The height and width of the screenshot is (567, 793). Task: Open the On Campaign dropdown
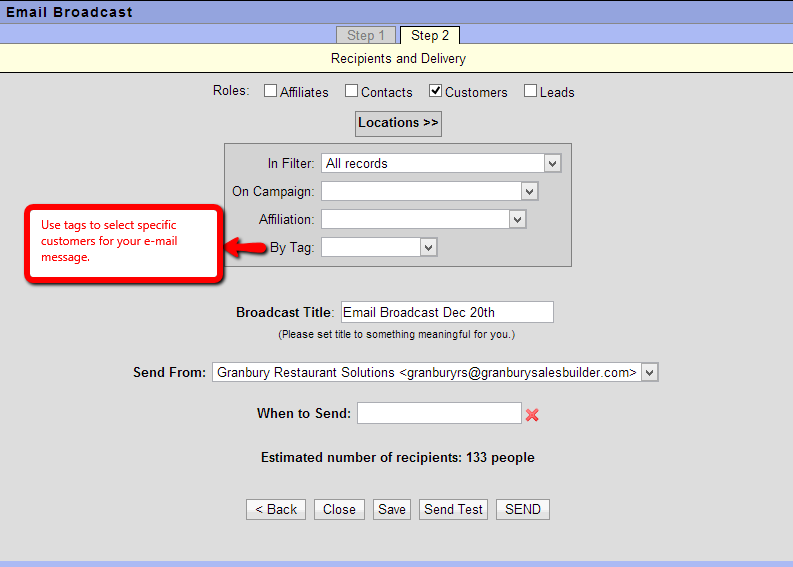coord(429,191)
